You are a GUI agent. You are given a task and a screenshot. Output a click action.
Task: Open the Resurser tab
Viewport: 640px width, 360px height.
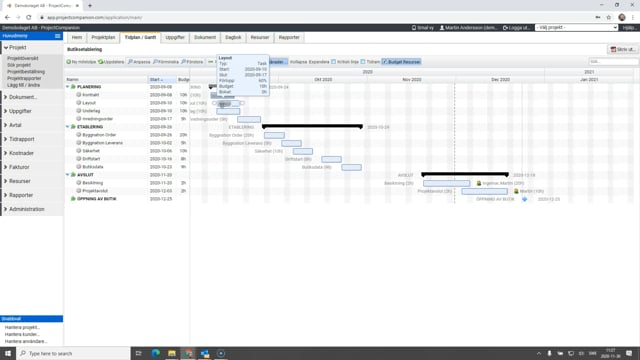pos(260,38)
